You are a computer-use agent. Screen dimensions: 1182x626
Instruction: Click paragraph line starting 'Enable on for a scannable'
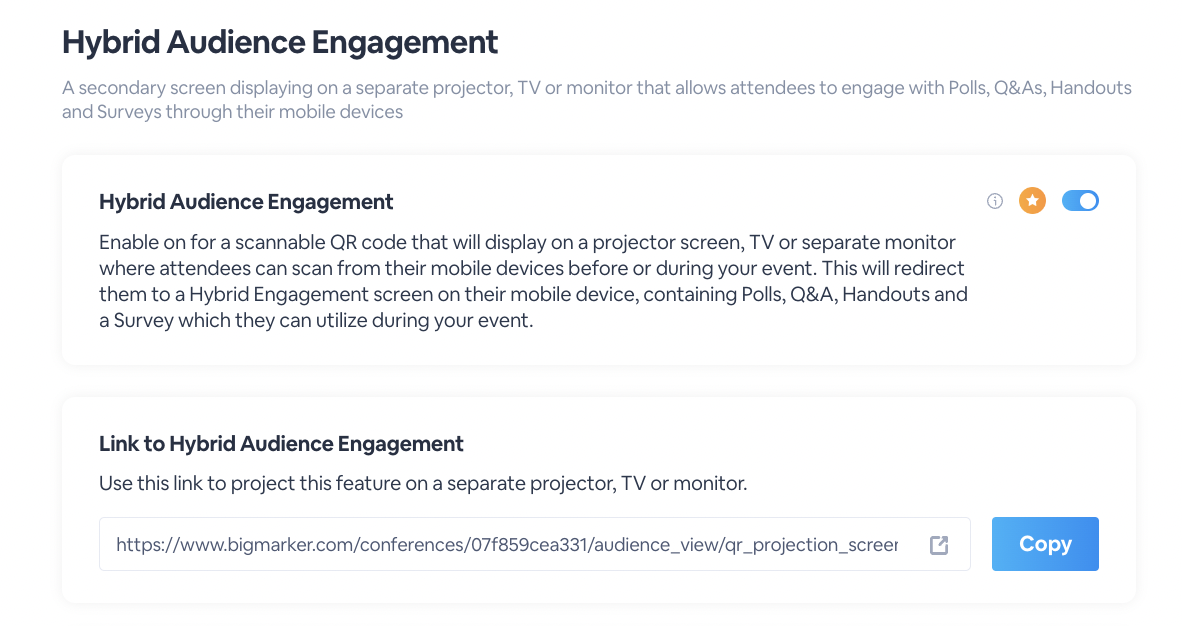(x=527, y=243)
